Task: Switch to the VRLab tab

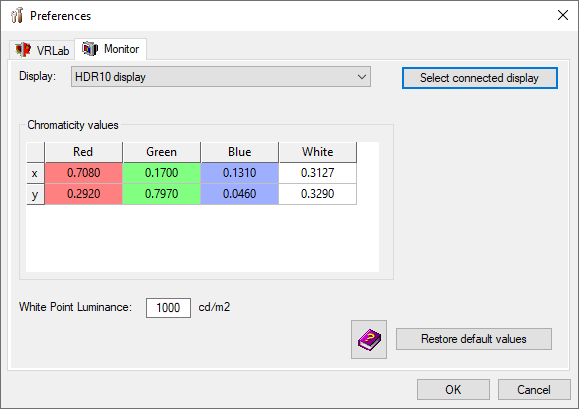Action: 42,50
